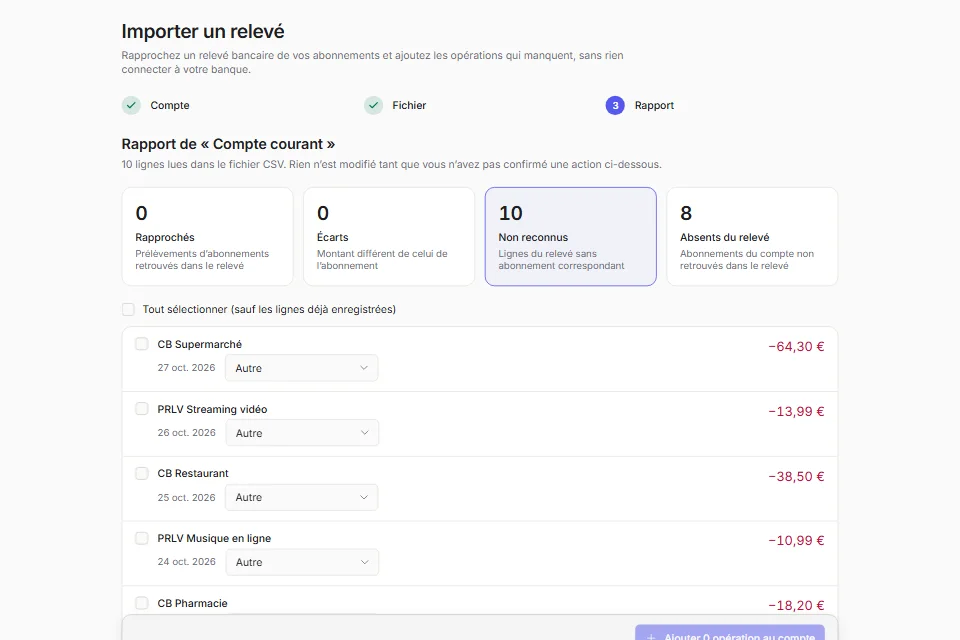
Task: Show the Rapprochés results card
Action: 208,236
